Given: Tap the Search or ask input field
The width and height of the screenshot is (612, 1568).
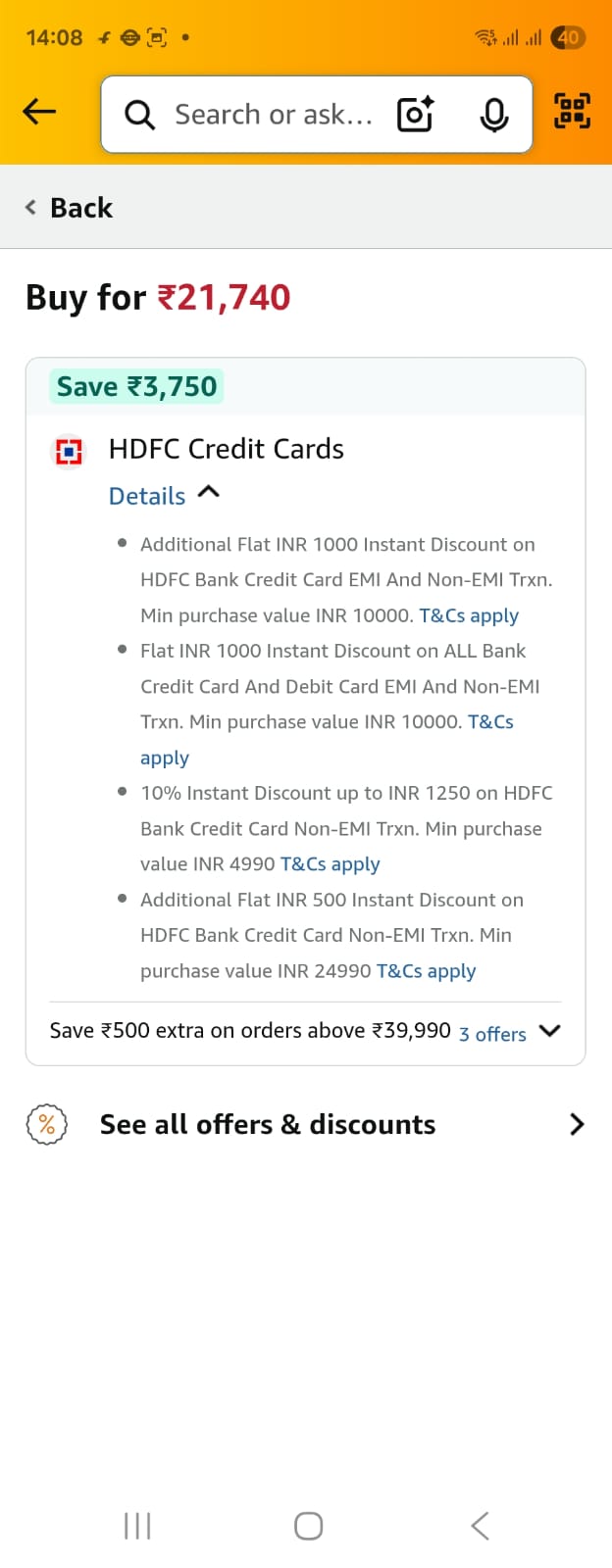Looking at the screenshot, I should [273, 115].
